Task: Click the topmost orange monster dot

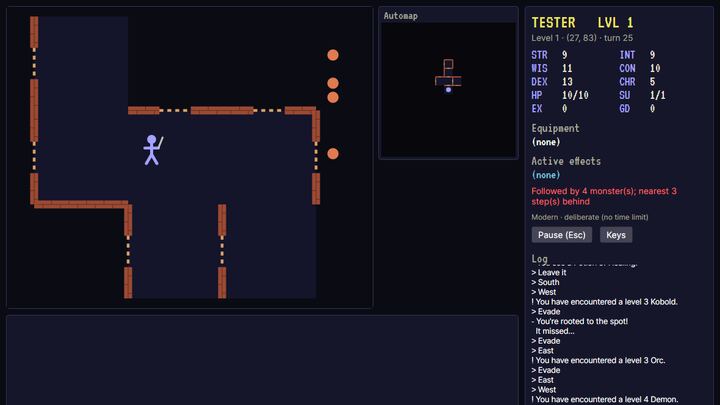Action: (333, 55)
